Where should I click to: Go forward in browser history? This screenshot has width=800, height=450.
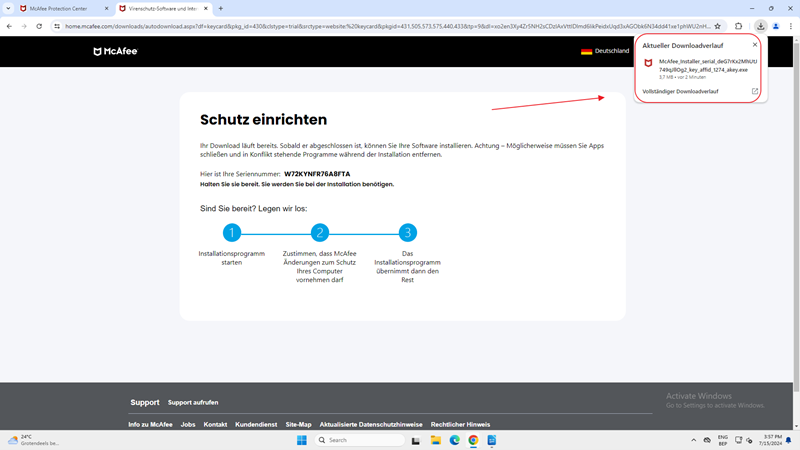coord(24,27)
